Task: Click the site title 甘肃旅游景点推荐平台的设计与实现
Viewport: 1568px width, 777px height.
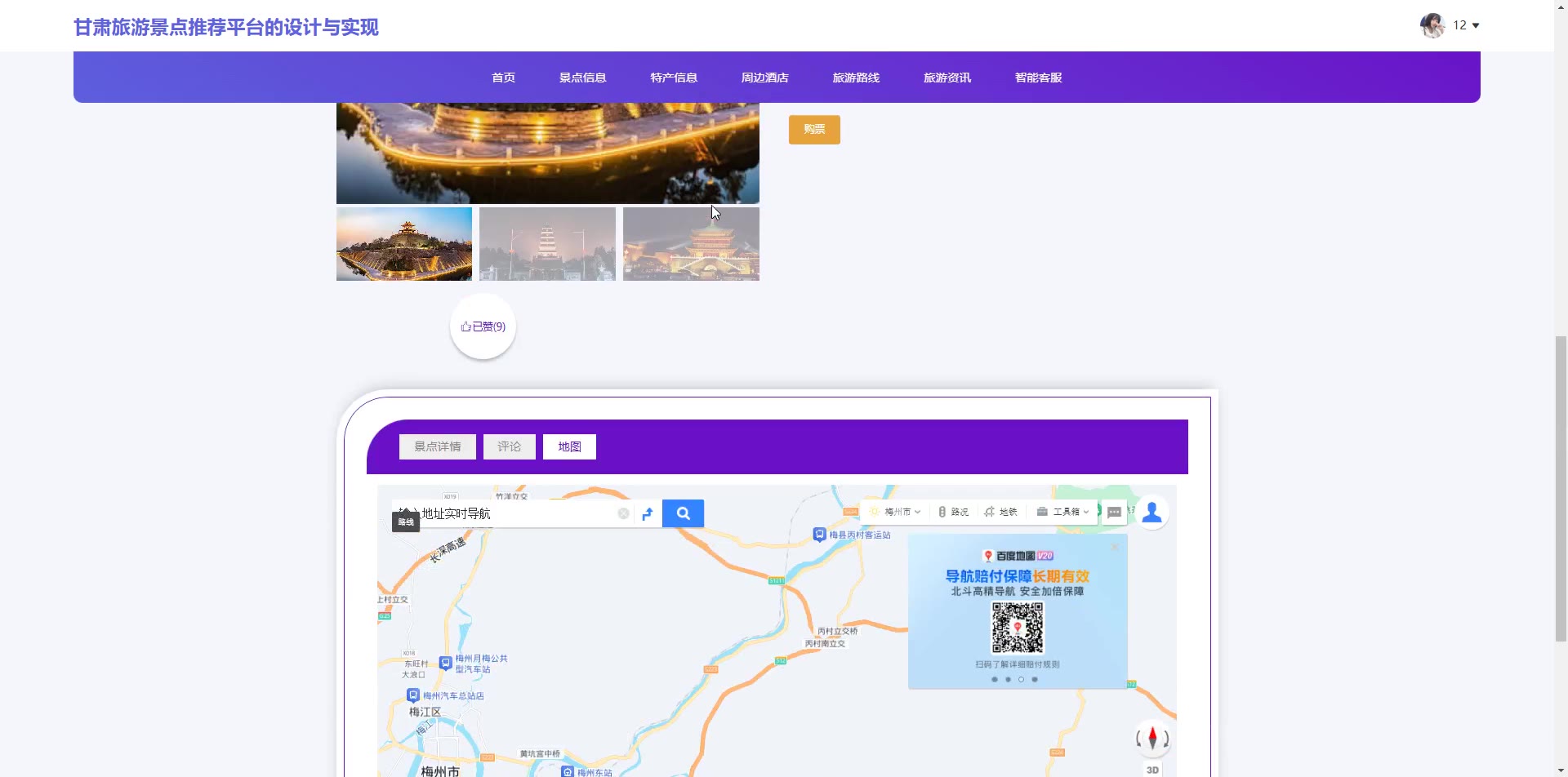Action: [226, 27]
